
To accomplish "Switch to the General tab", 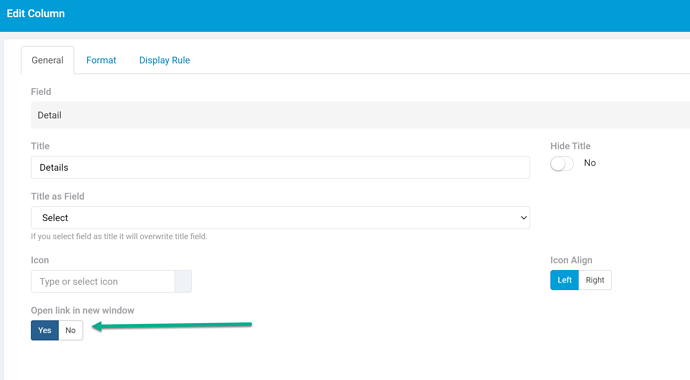I will (48, 60).
